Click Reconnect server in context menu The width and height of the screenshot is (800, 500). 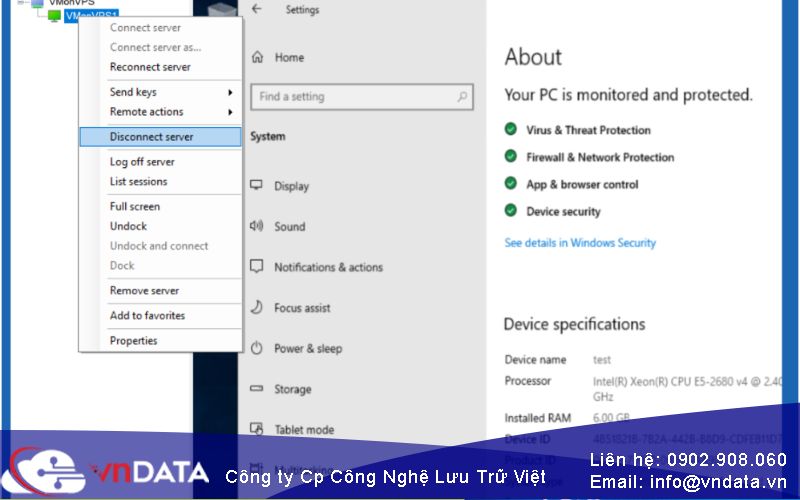[150, 67]
